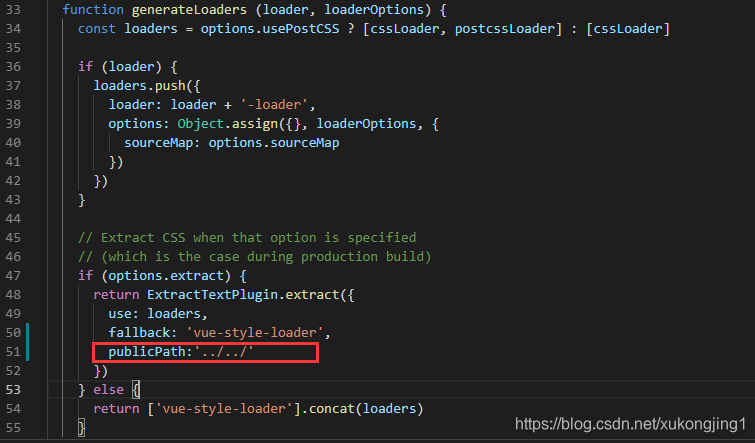Click line number 36 in gutter
755x443 pixels.
tap(13, 66)
